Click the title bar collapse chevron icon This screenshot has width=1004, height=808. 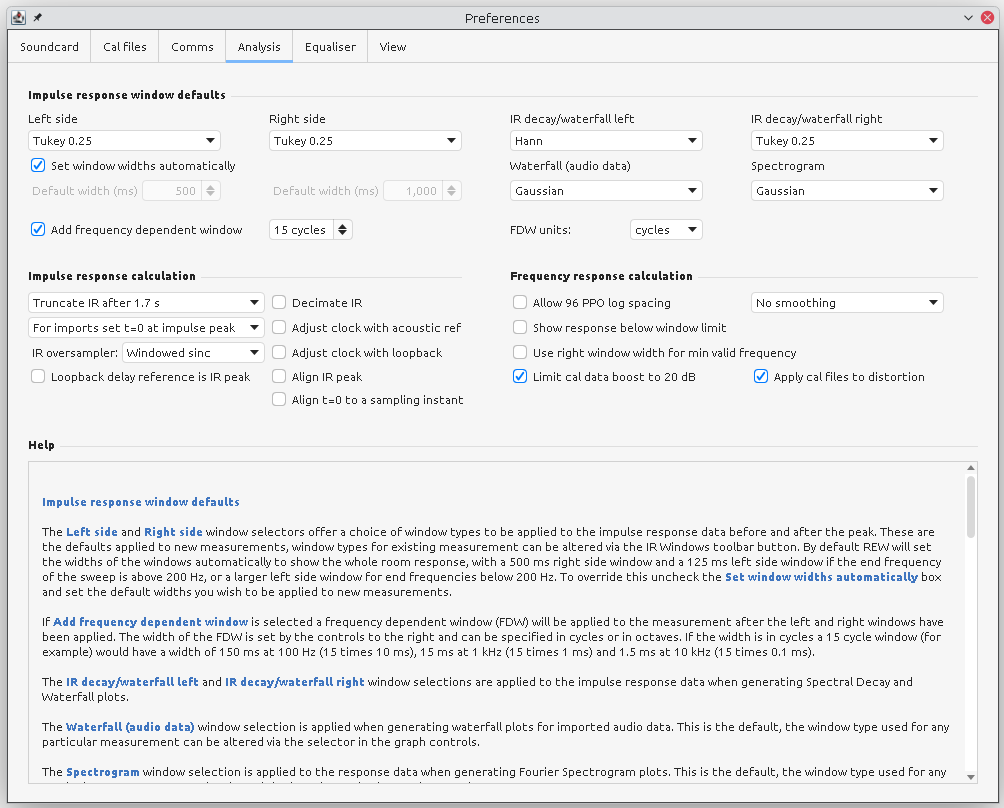pyautogui.click(x=967, y=18)
